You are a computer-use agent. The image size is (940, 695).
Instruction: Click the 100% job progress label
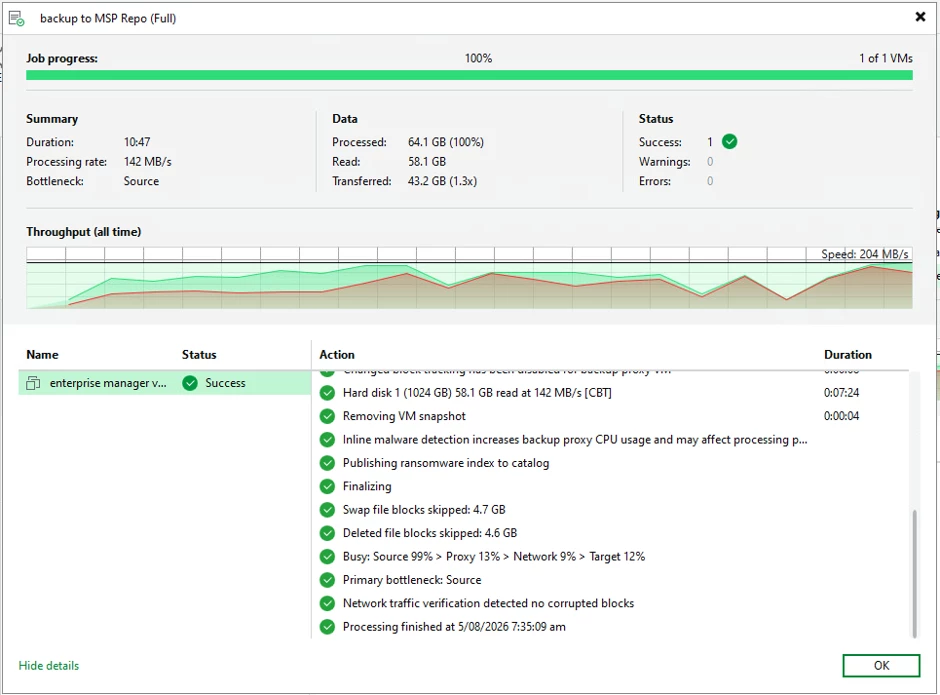tap(478, 58)
